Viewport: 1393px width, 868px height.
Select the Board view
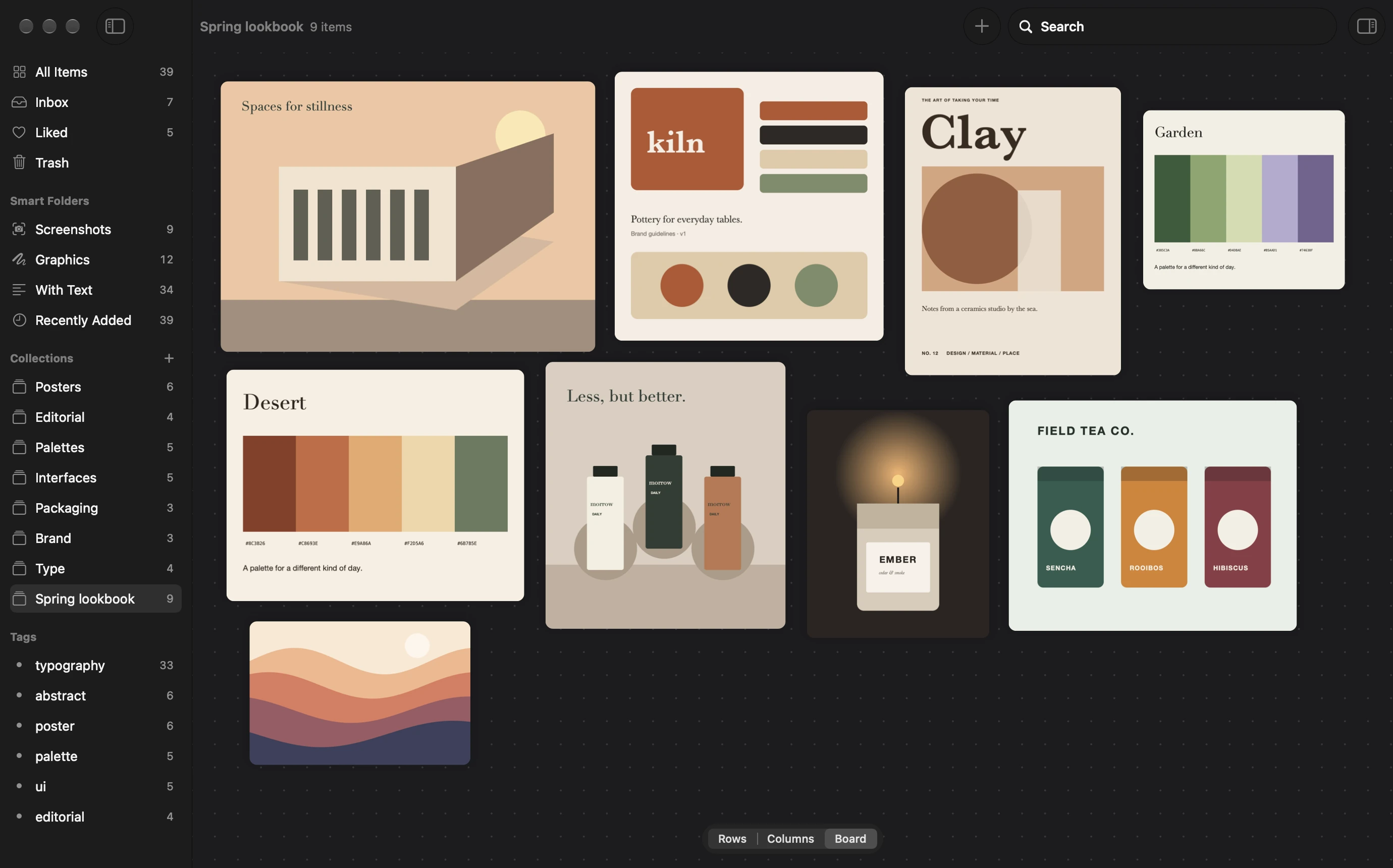pos(850,839)
